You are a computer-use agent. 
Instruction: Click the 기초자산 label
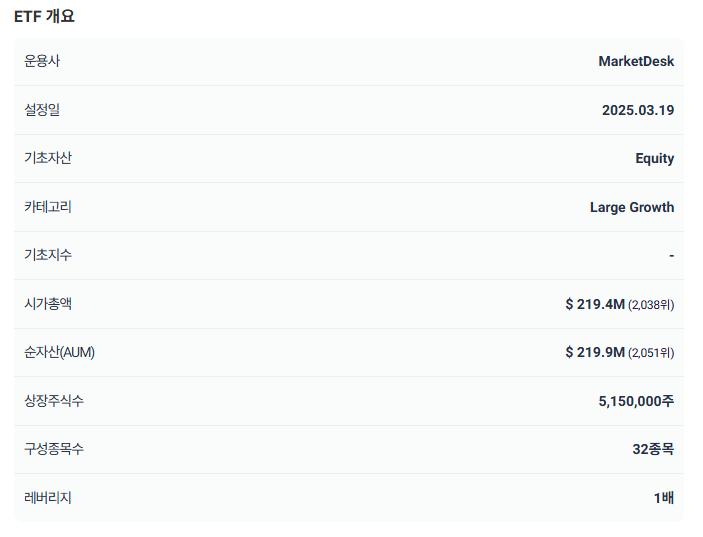click(48, 158)
